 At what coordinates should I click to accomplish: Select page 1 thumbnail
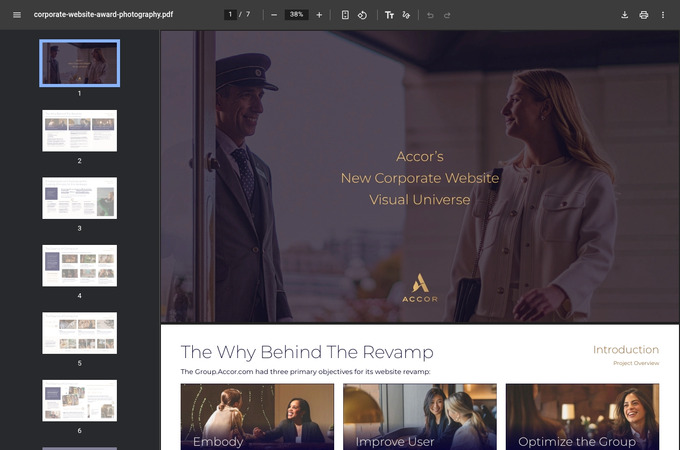(79, 63)
